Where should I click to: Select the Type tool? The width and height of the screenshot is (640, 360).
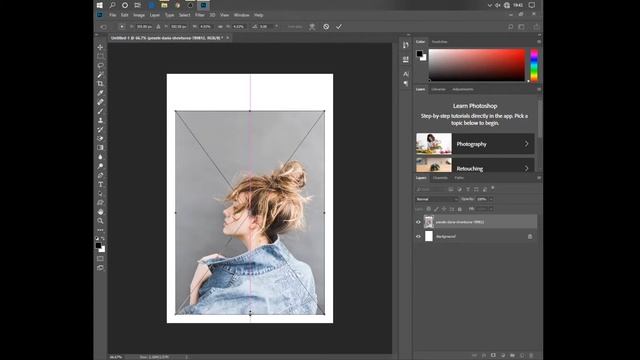pyautogui.click(x=100, y=184)
